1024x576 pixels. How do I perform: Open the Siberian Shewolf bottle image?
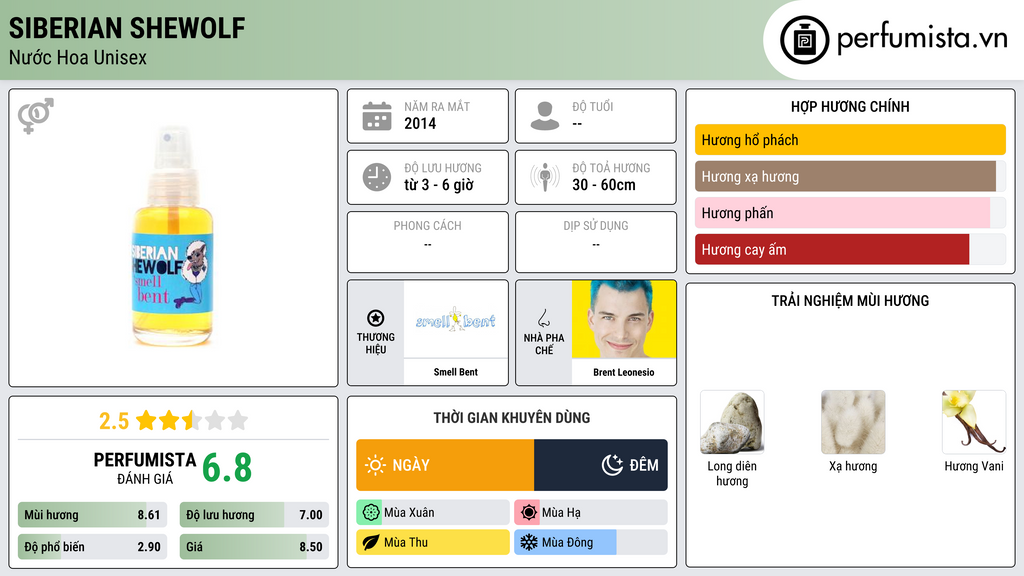(x=171, y=236)
